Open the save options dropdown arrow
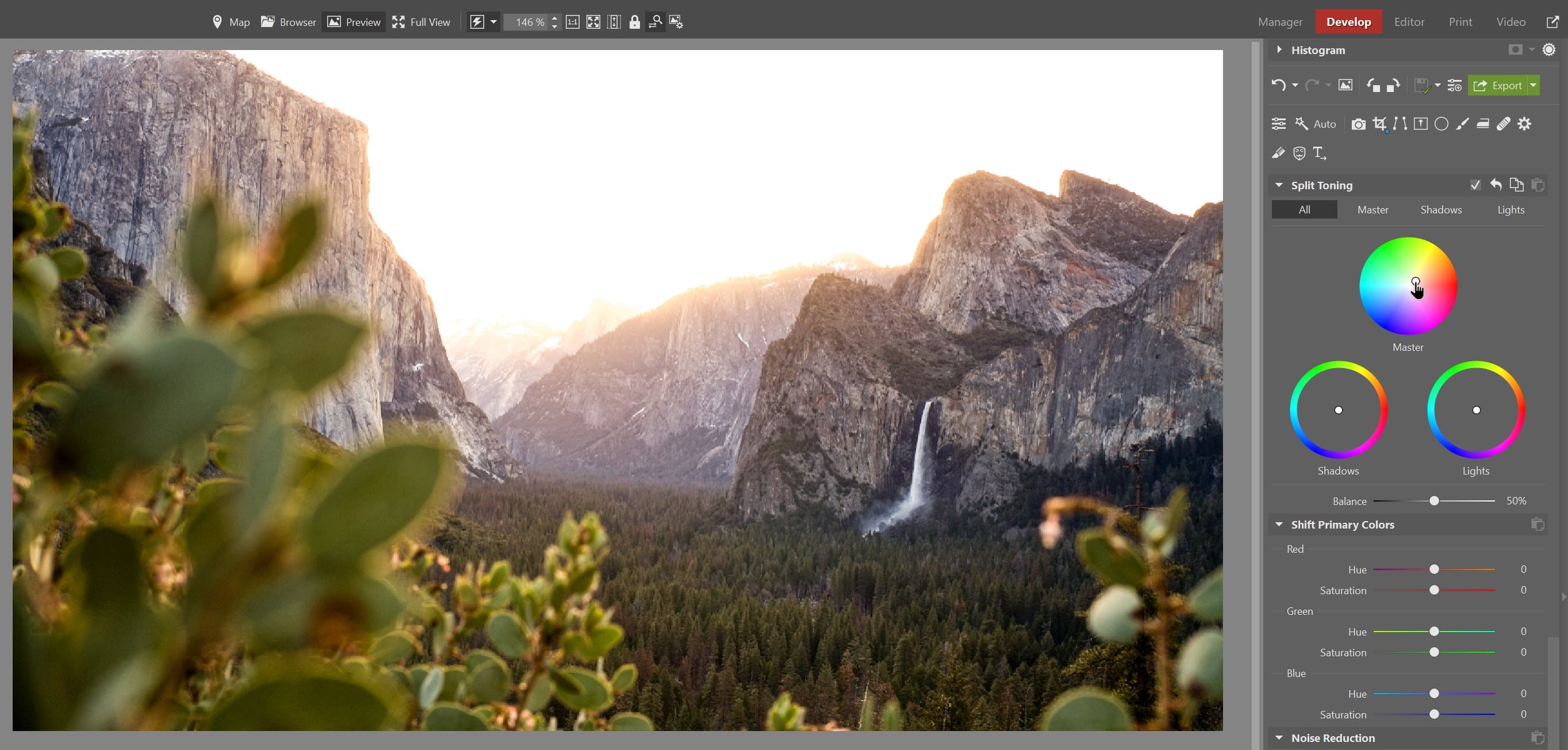 (1437, 85)
